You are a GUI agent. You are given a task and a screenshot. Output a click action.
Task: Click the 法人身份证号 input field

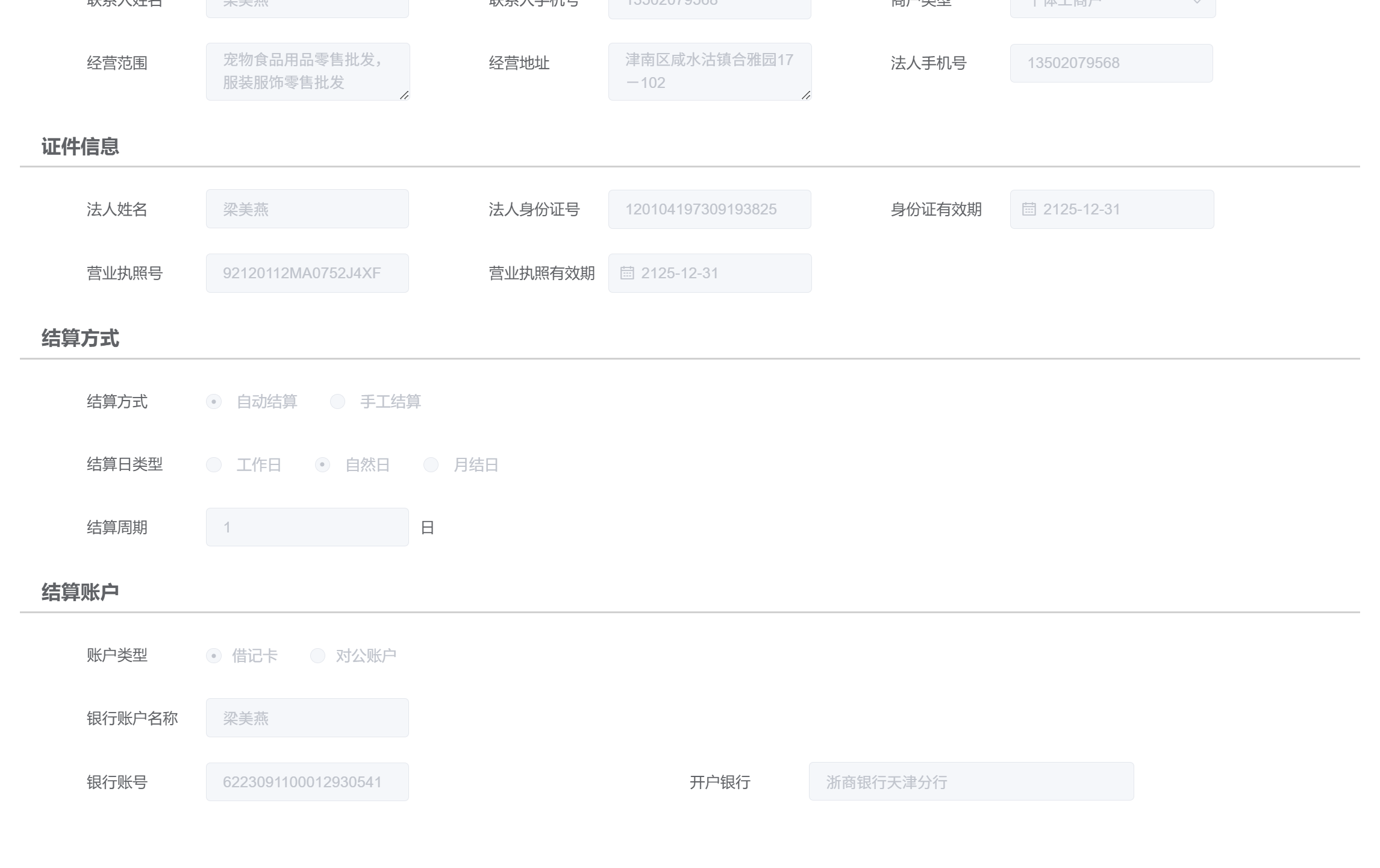coord(710,210)
